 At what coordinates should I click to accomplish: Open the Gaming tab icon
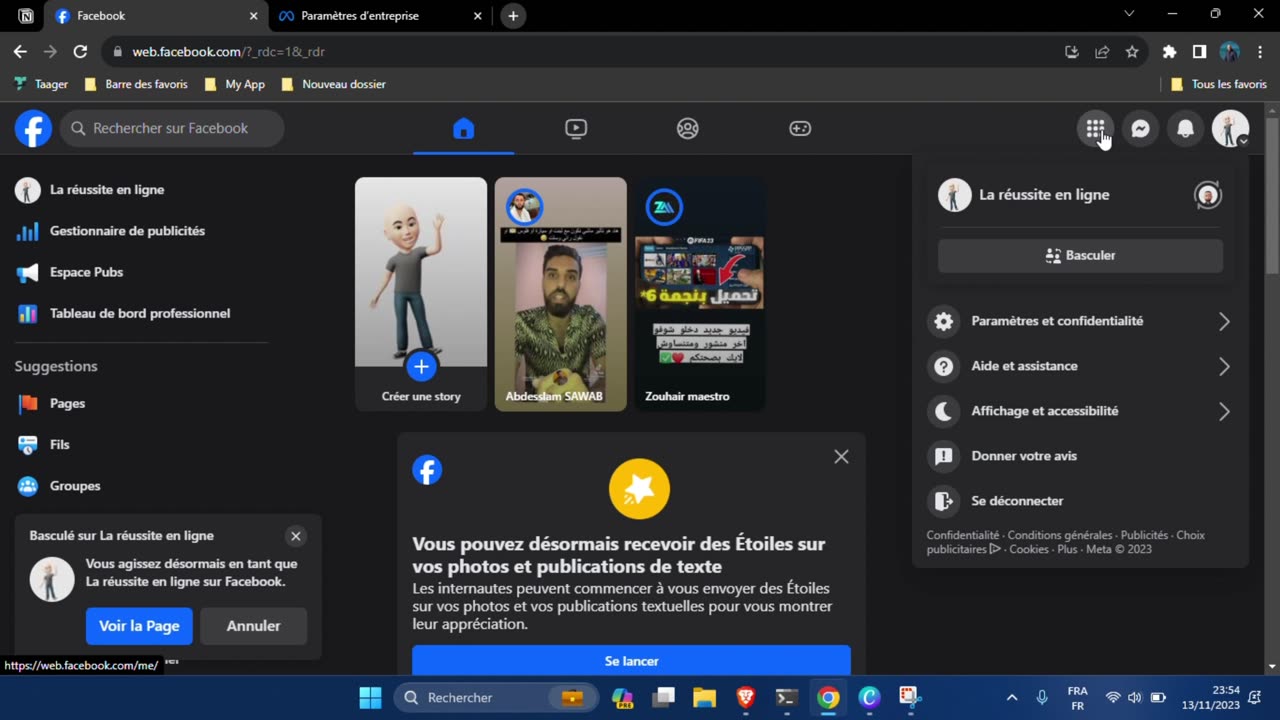(800, 128)
